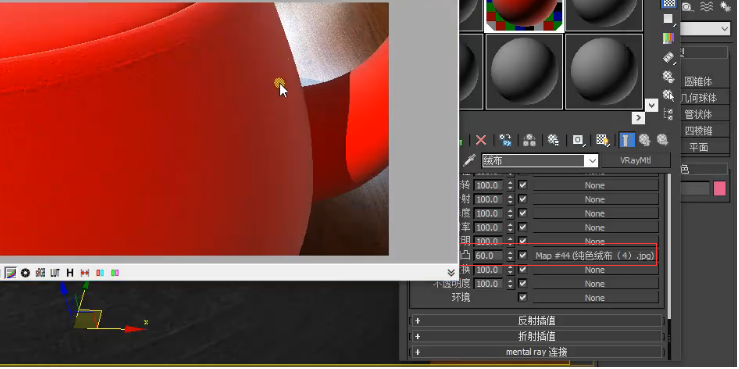739x369 pixels.
Task: Click sample slots scroll-down arrow
Action: [x=651, y=105]
